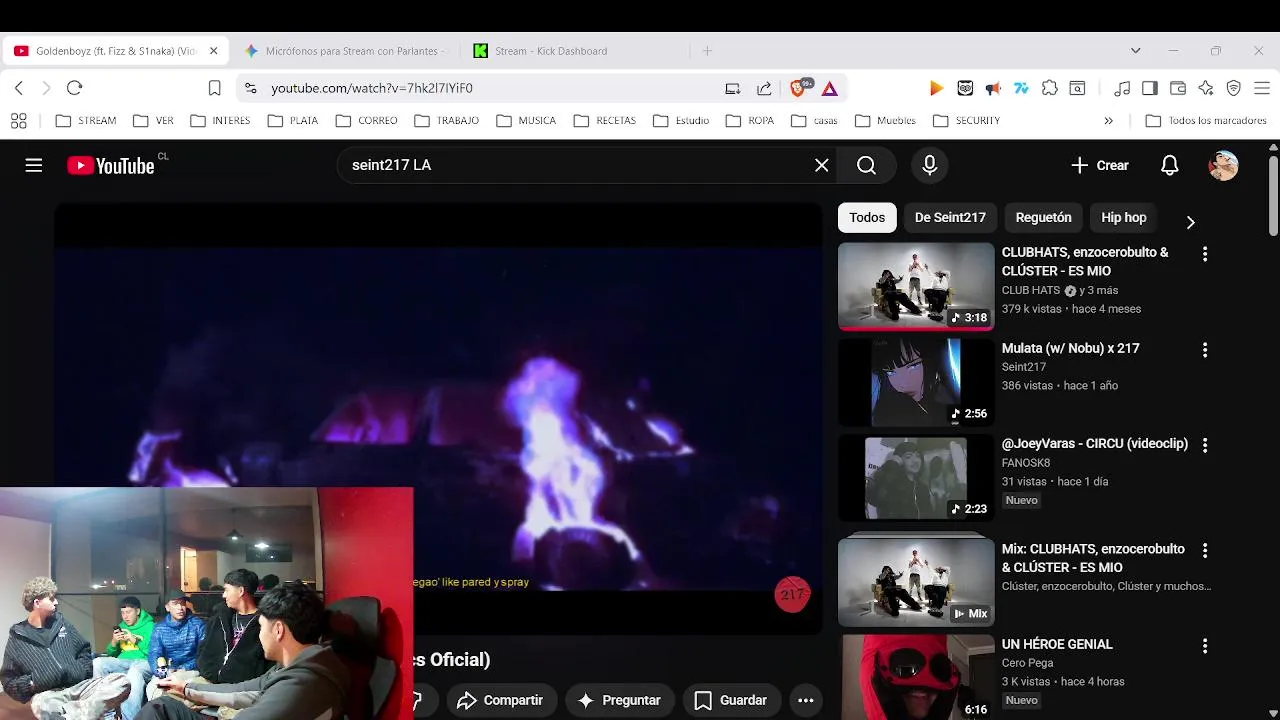Open the 7TV extension icon
The height and width of the screenshot is (720, 1280).
1021,88
